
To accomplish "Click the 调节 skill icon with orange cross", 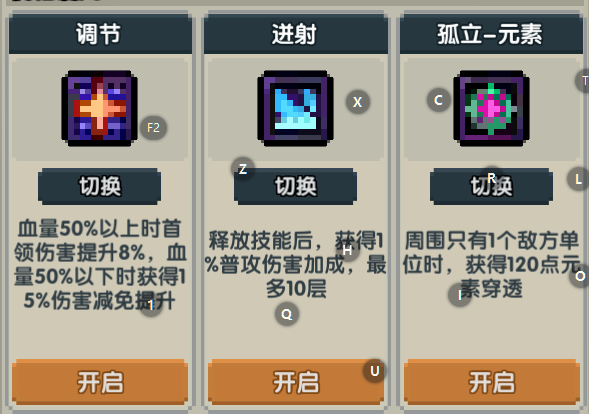I will pyautogui.click(x=100, y=108).
